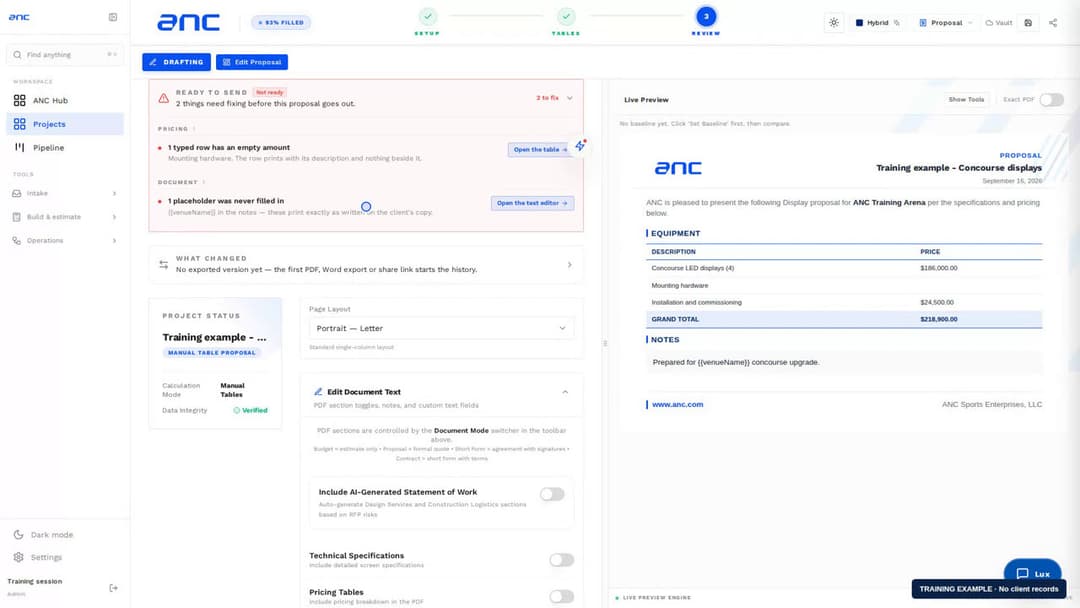Click the Tables step checkmark
This screenshot has width=1080, height=608.
pos(566,16)
